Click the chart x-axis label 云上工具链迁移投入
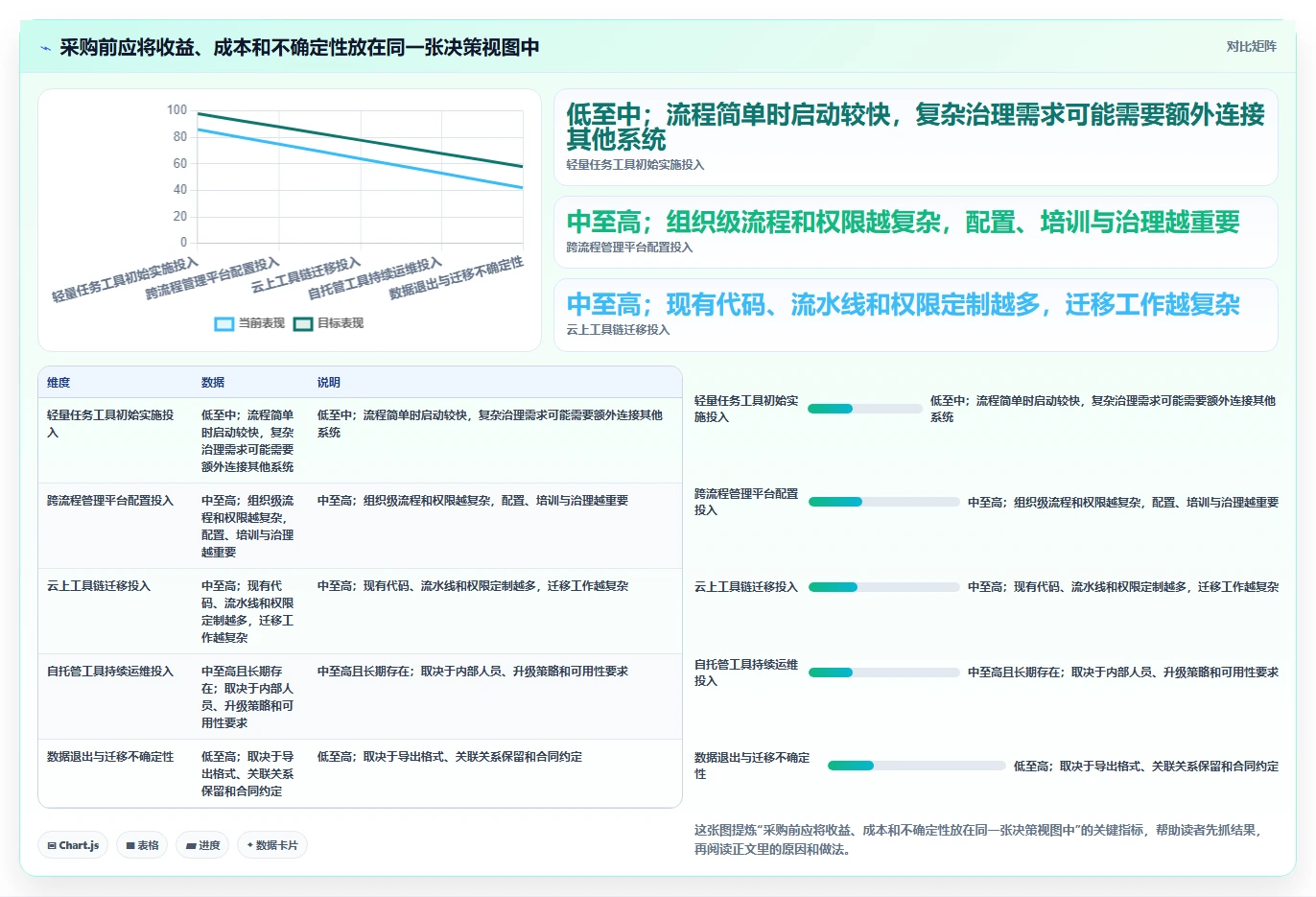 [306, 275]
